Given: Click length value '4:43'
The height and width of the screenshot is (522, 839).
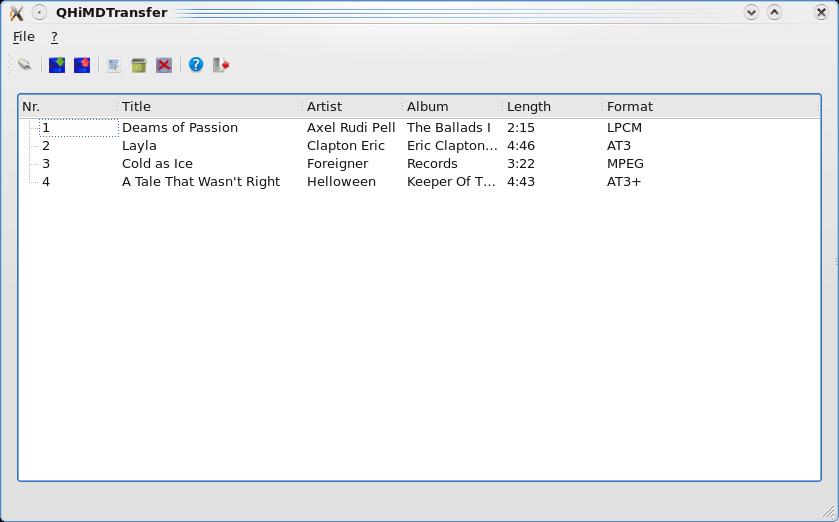Looking at the screenshot, I should 521,182.
